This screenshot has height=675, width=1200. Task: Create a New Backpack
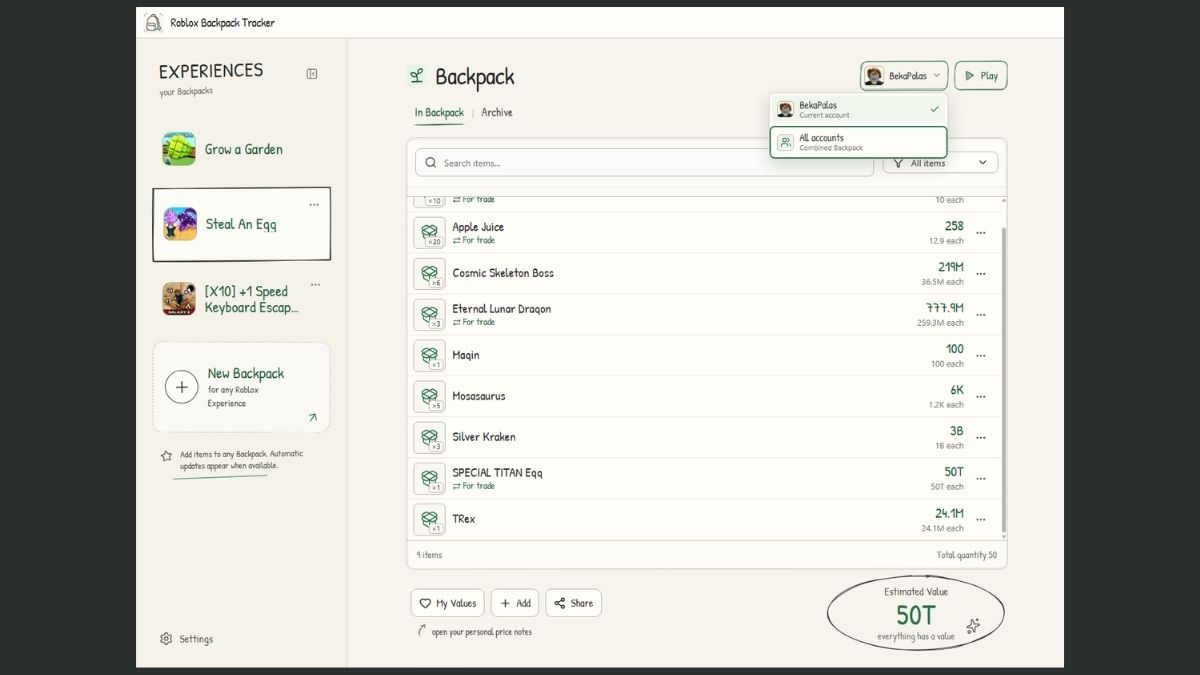pos(241,387)
